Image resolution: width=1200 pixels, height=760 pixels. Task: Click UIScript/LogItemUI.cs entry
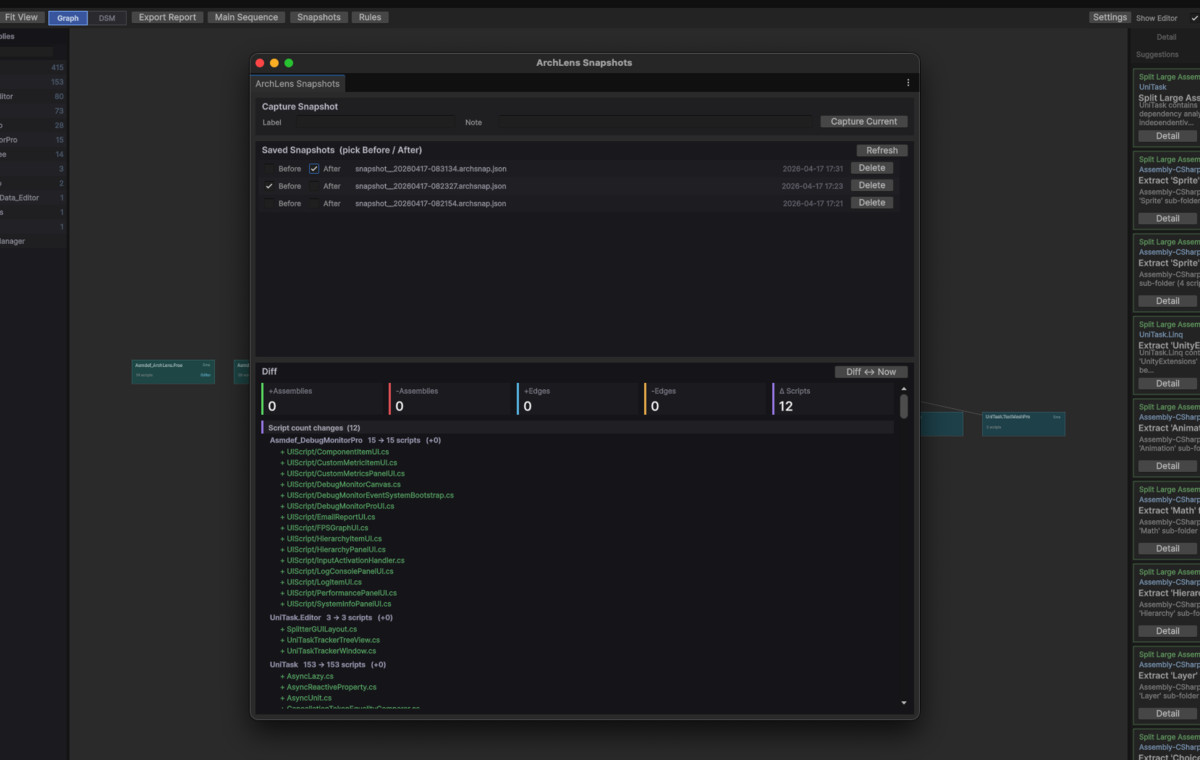pyautogui.click(x=321, y=581)
